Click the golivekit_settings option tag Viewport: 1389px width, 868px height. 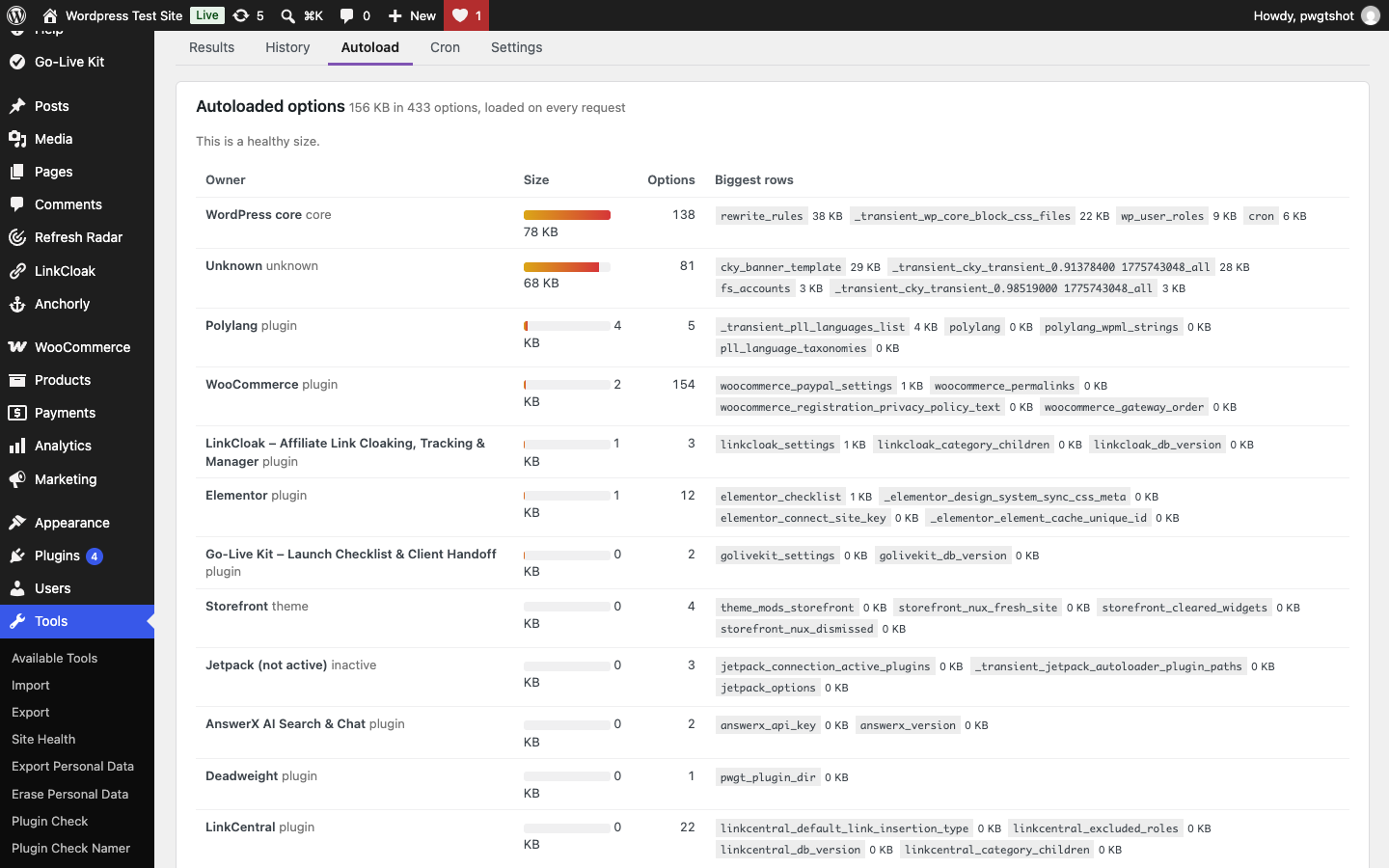pyautogui.click(x=777, y=556)
